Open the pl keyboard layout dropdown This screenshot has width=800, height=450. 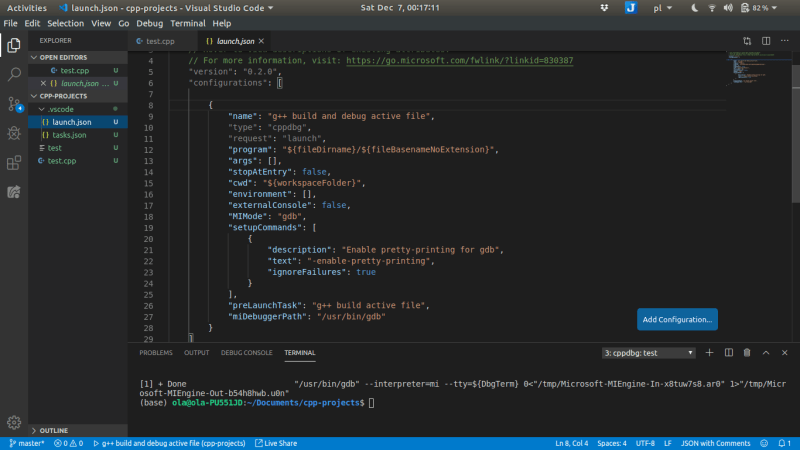pyautogui.click(x=663, y=8)
